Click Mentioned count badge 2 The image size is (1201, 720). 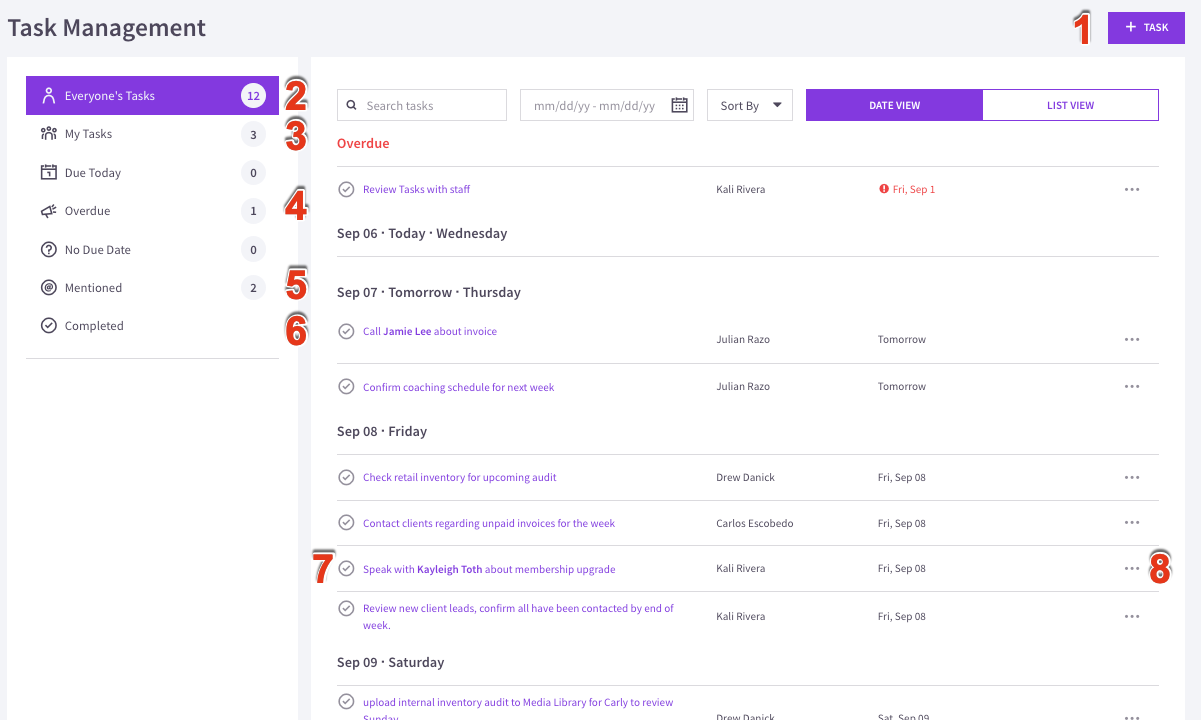(253, 288)
